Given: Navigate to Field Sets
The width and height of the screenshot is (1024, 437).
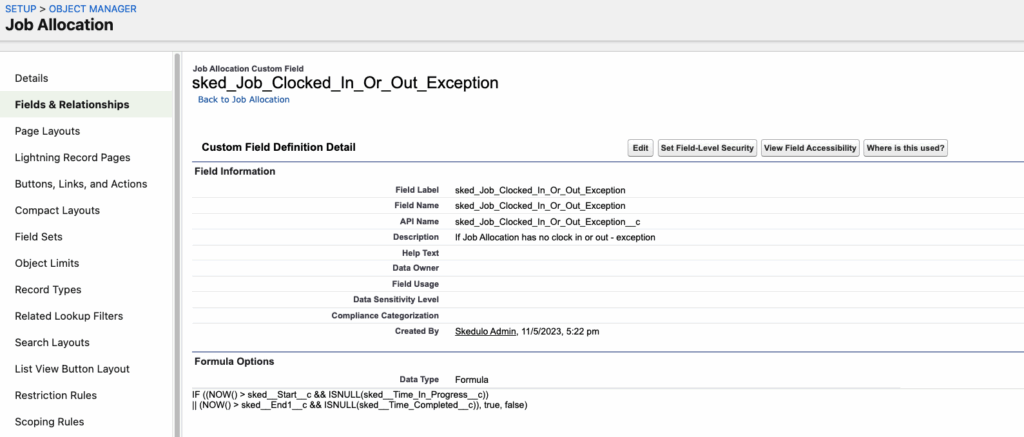Looking at the screenshot, I should (39, 237).
